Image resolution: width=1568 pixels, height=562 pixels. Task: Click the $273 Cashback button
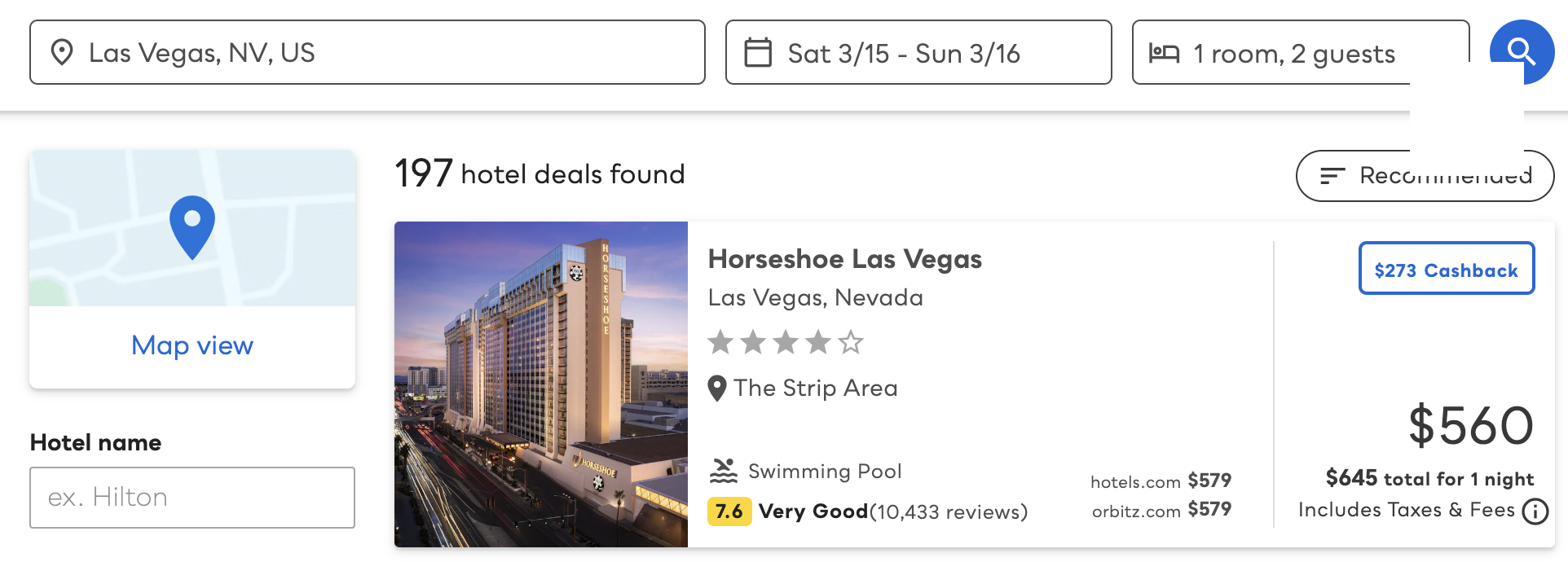(x=1446, y=270)
